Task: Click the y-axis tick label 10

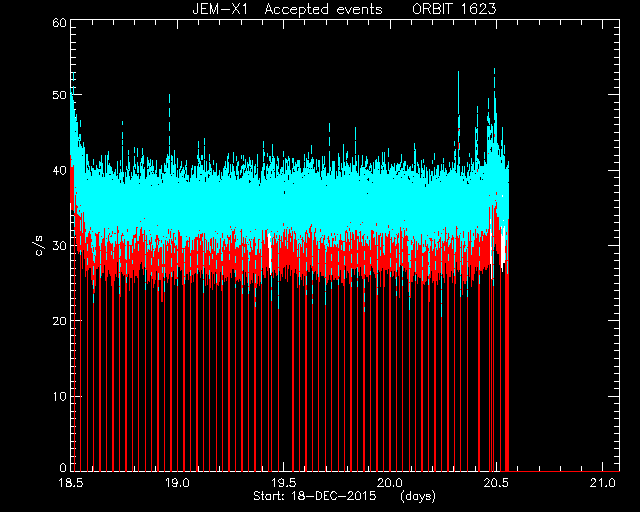Action: click(59, 396)
